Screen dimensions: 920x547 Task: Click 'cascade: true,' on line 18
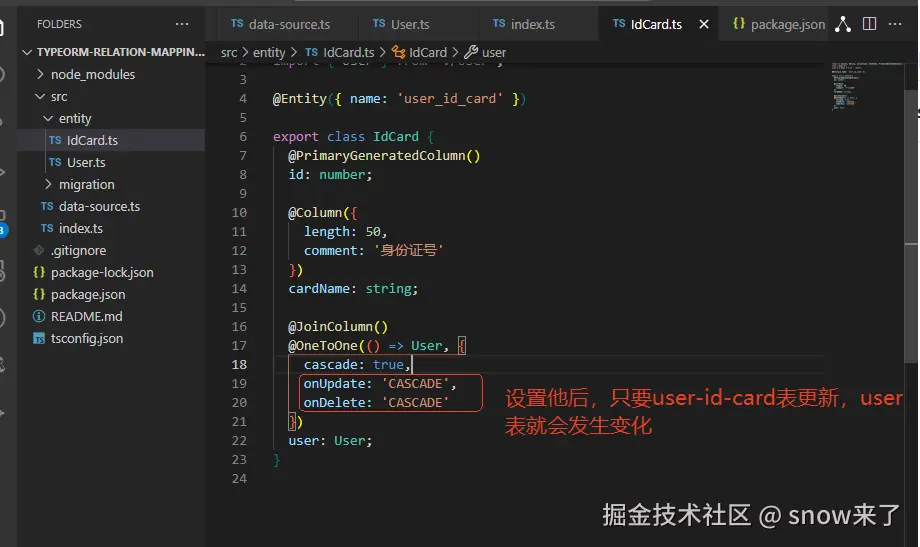click(x=357, y=364)
